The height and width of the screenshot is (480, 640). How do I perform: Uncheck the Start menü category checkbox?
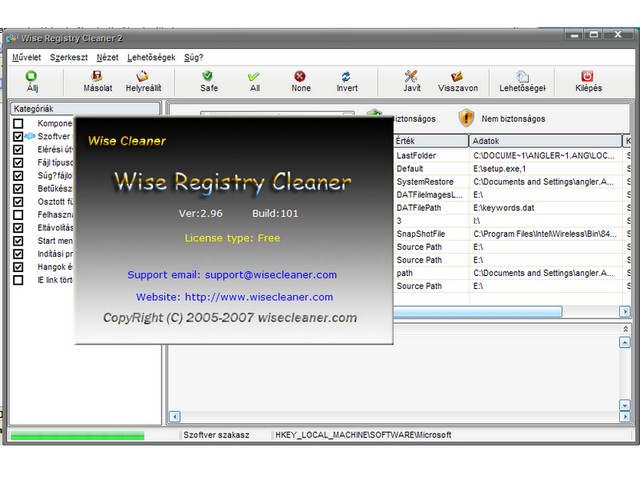click(18, 241)
